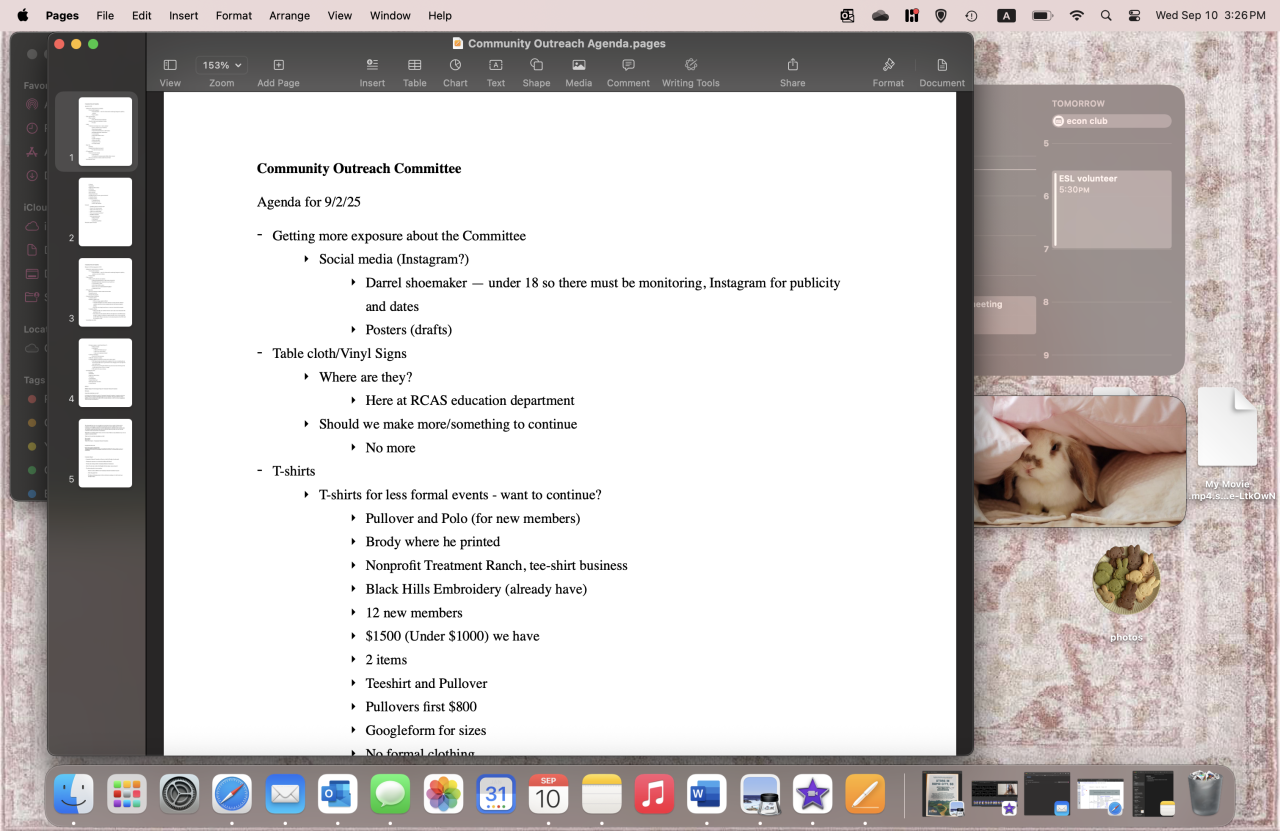Open Music from the Dock
Screen dimensions: 1280x831
654,795
